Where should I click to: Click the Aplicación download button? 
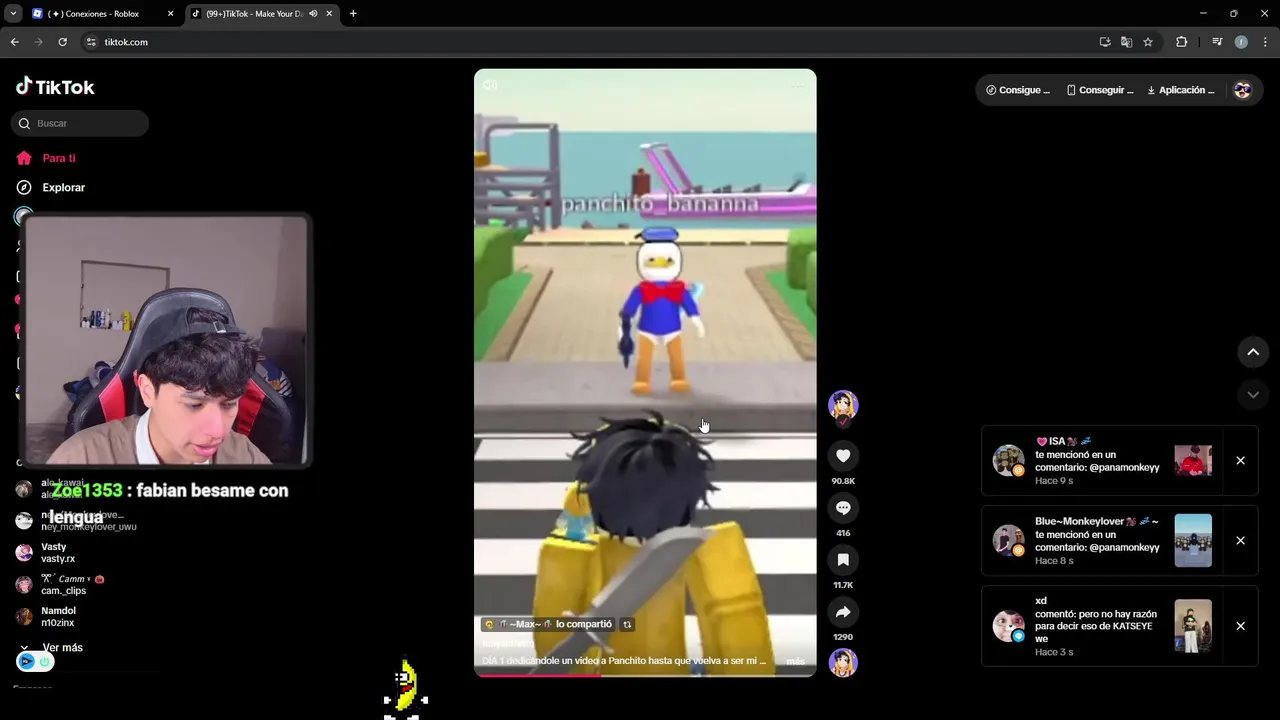pyautogui.click(x=1181, y=90)
